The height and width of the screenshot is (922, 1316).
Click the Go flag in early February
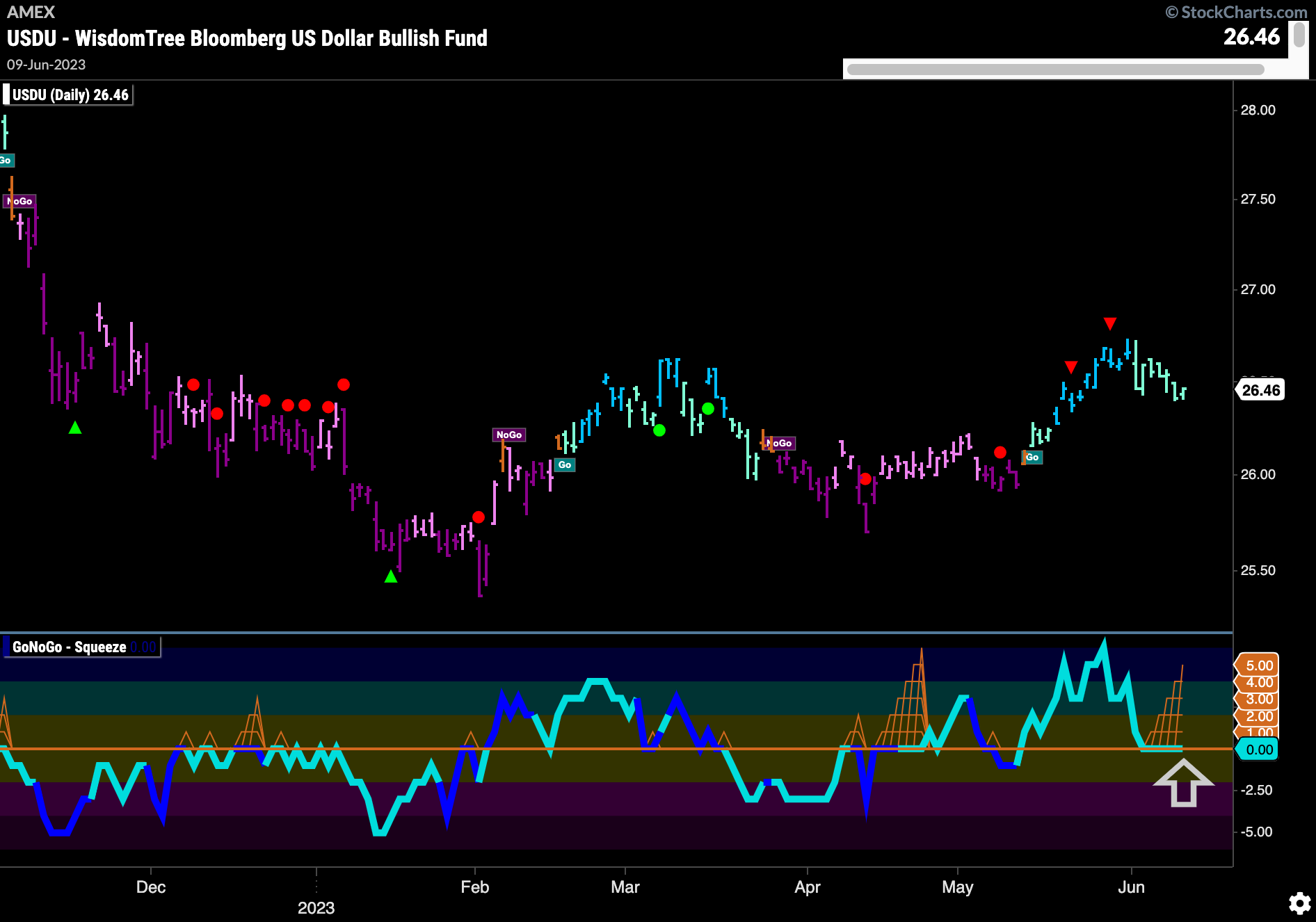(565, 464)
